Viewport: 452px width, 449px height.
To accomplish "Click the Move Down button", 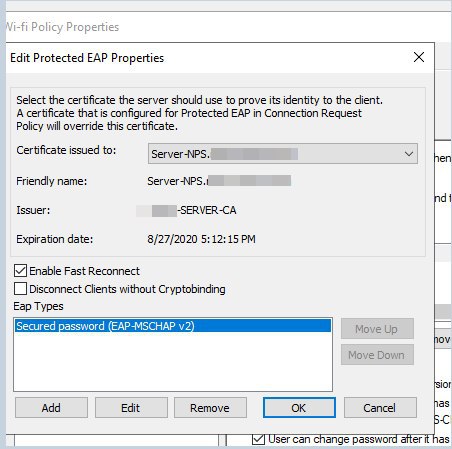I will (x=377, y=355).
